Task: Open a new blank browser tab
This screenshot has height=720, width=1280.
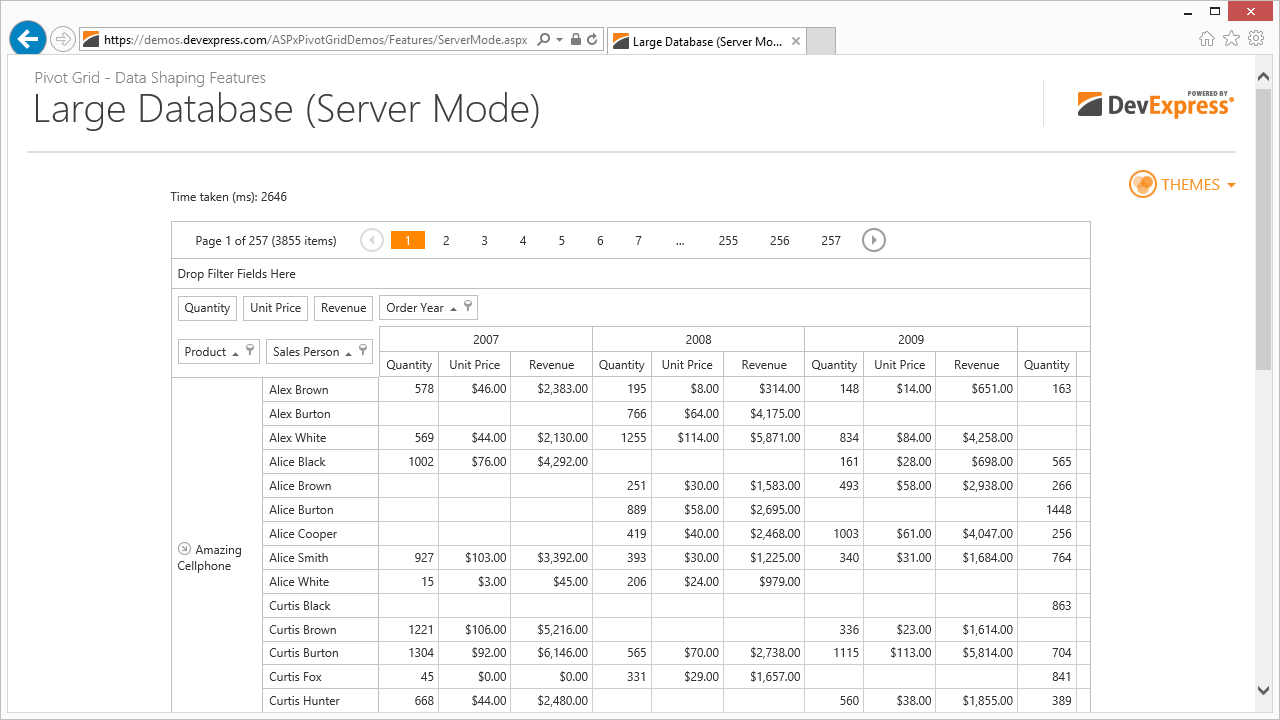Action: [820, 41]
